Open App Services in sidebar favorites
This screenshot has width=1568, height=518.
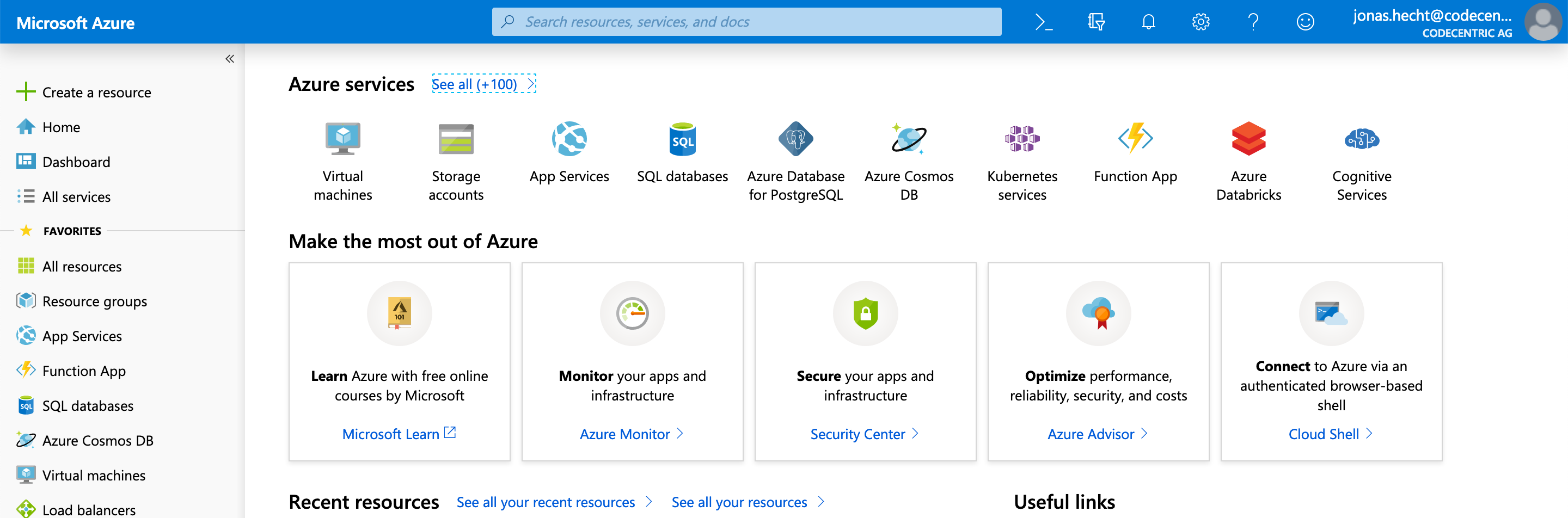(69, 336)
